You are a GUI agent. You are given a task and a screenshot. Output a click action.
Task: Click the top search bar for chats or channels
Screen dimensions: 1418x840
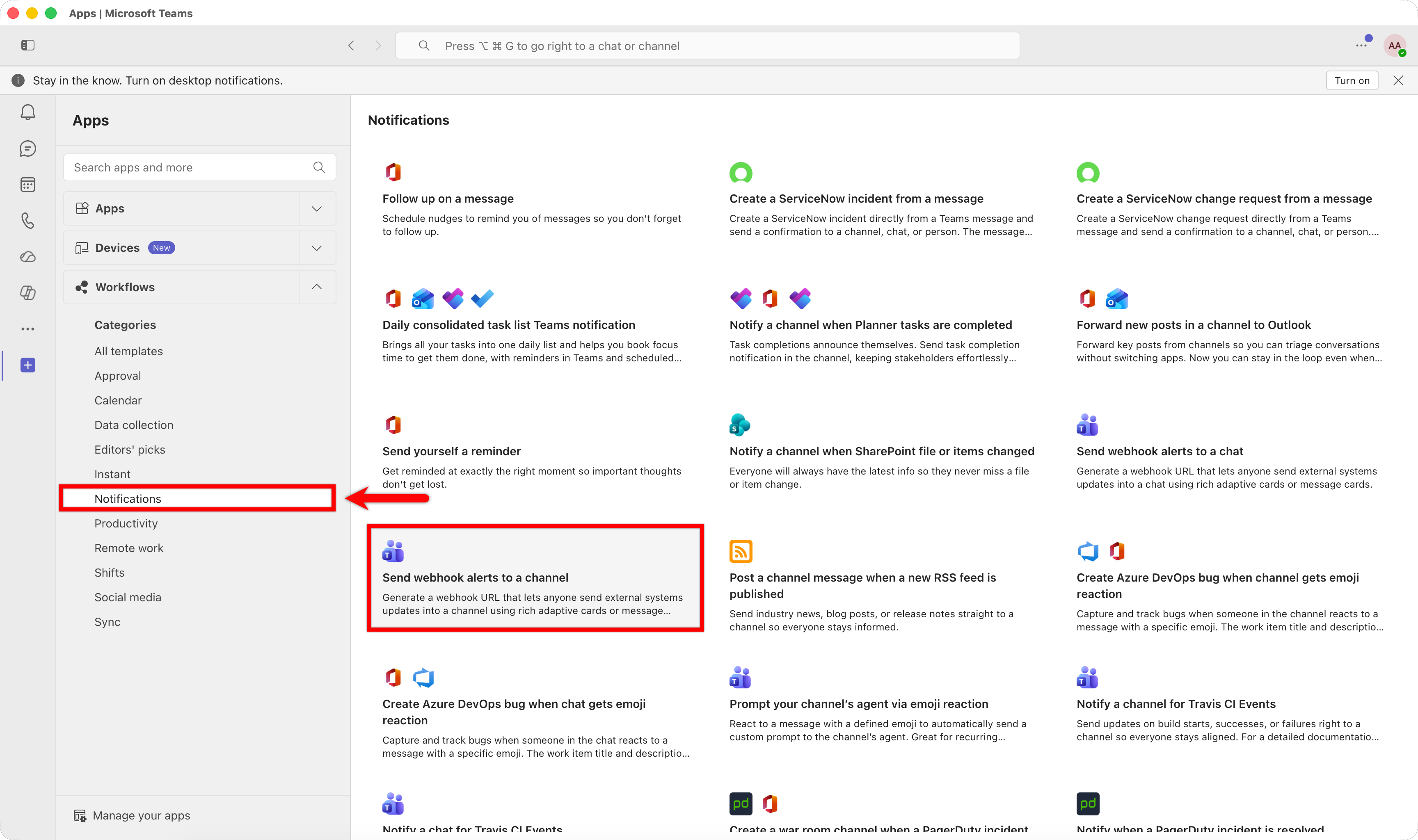[708, 46]
